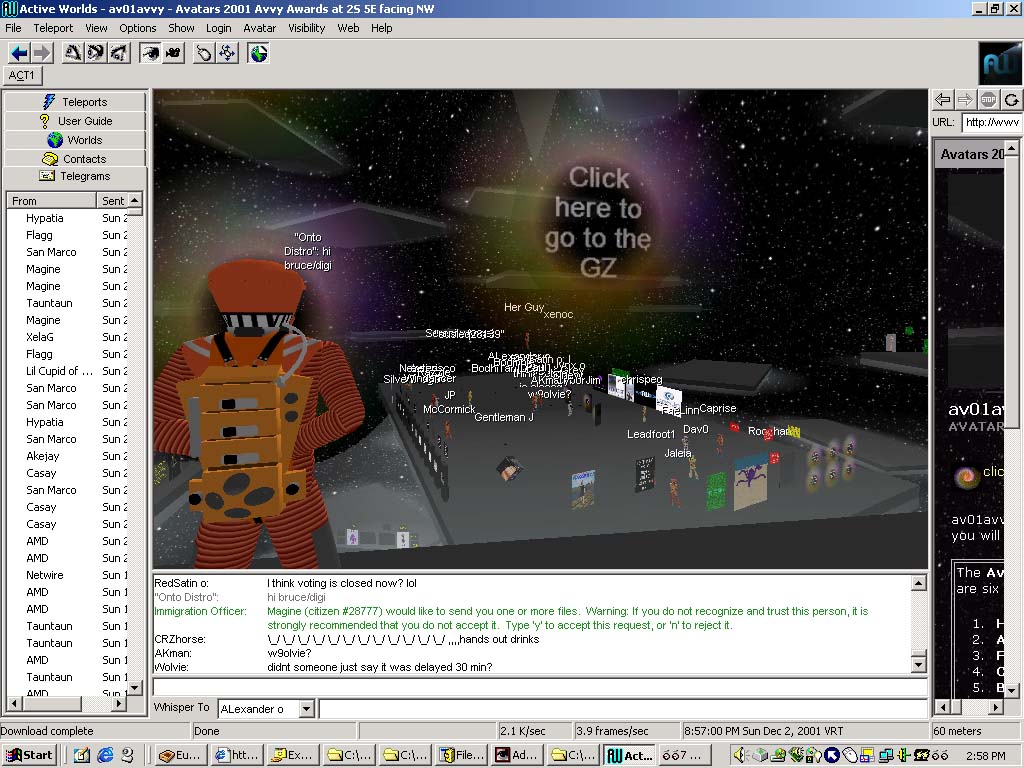Expand the Worlds panel
This screenshot has height=768, width=1024.
click(x=76, y=140)
